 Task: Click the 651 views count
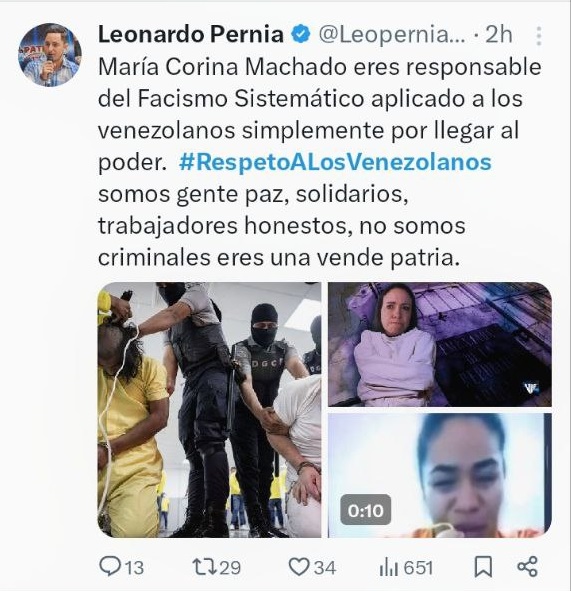pos(418,568)
